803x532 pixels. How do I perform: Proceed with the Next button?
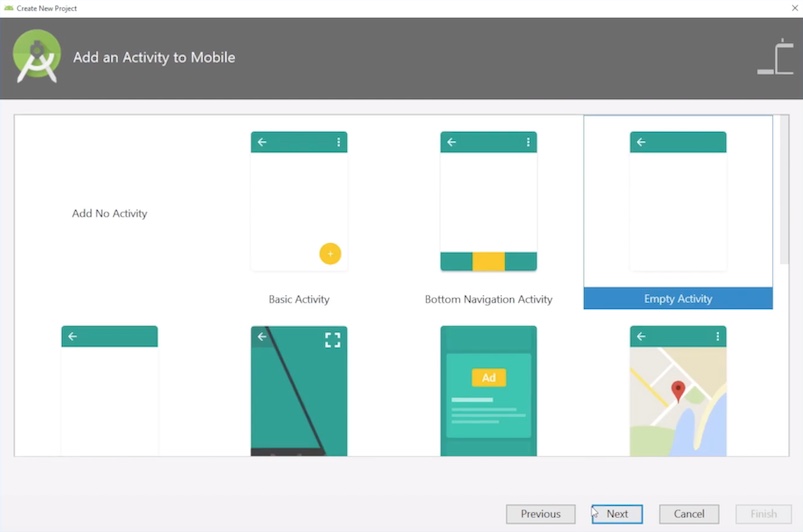coord(617,514)
